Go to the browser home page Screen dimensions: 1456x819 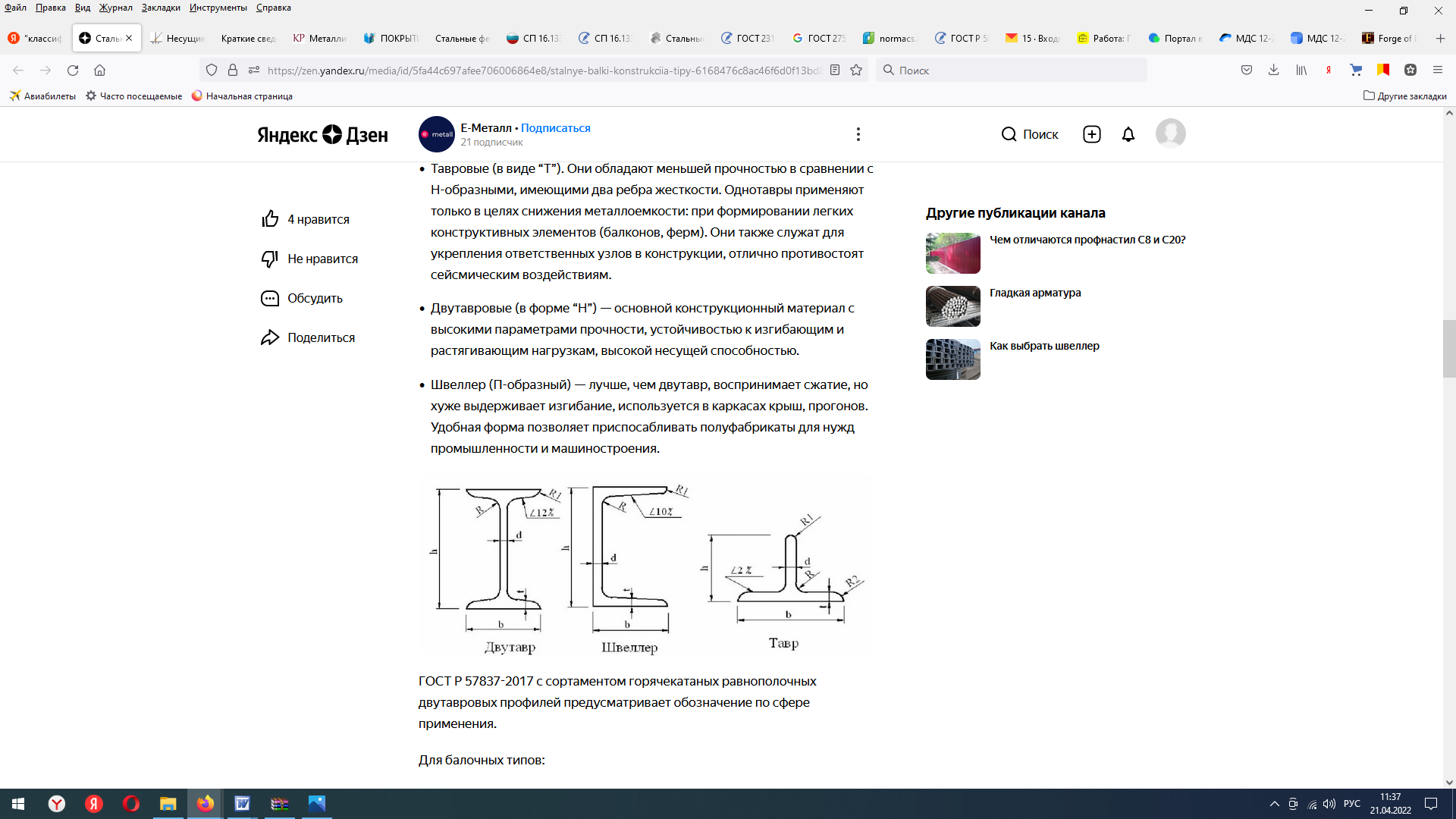point(99,70)
